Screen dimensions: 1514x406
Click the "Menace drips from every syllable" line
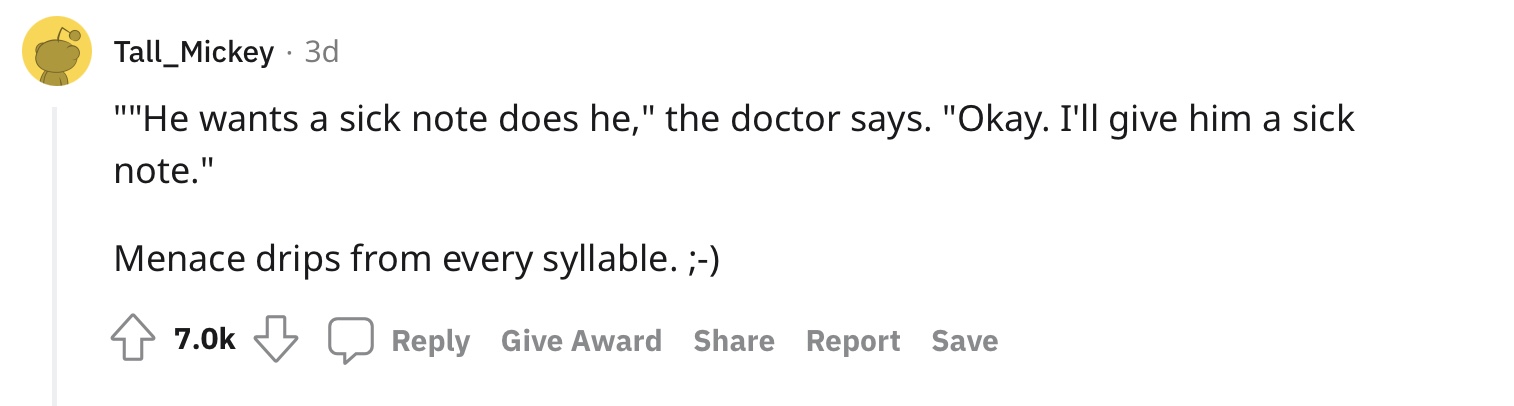417,260
